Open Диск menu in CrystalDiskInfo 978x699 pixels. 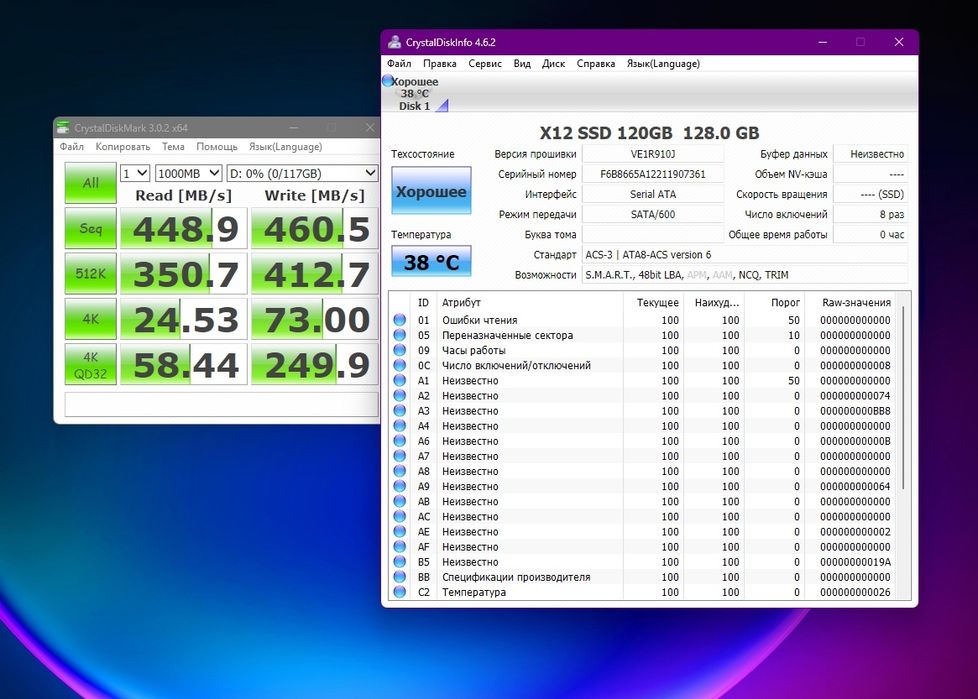point(553,64)
